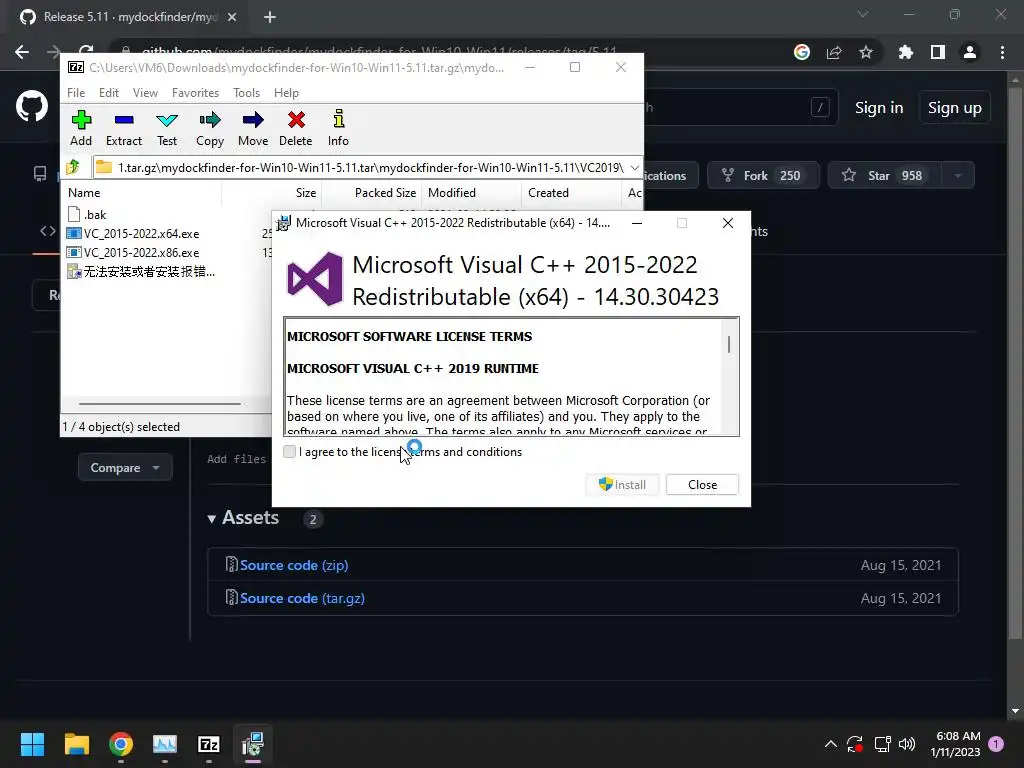Download Source code (zip) asset
This screenshot has width=1024, height=768.
pyautogui.click(x=294, y=565)
